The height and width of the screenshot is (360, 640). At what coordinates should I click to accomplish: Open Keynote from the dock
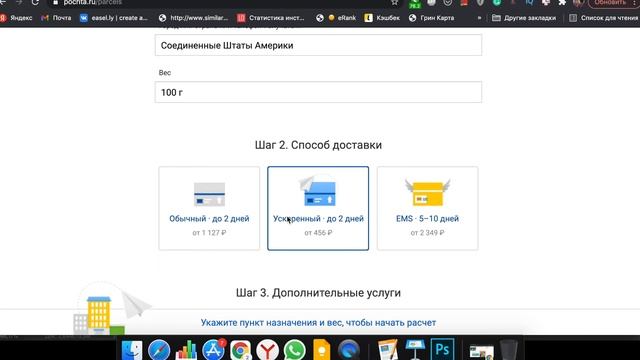[415, 350]
